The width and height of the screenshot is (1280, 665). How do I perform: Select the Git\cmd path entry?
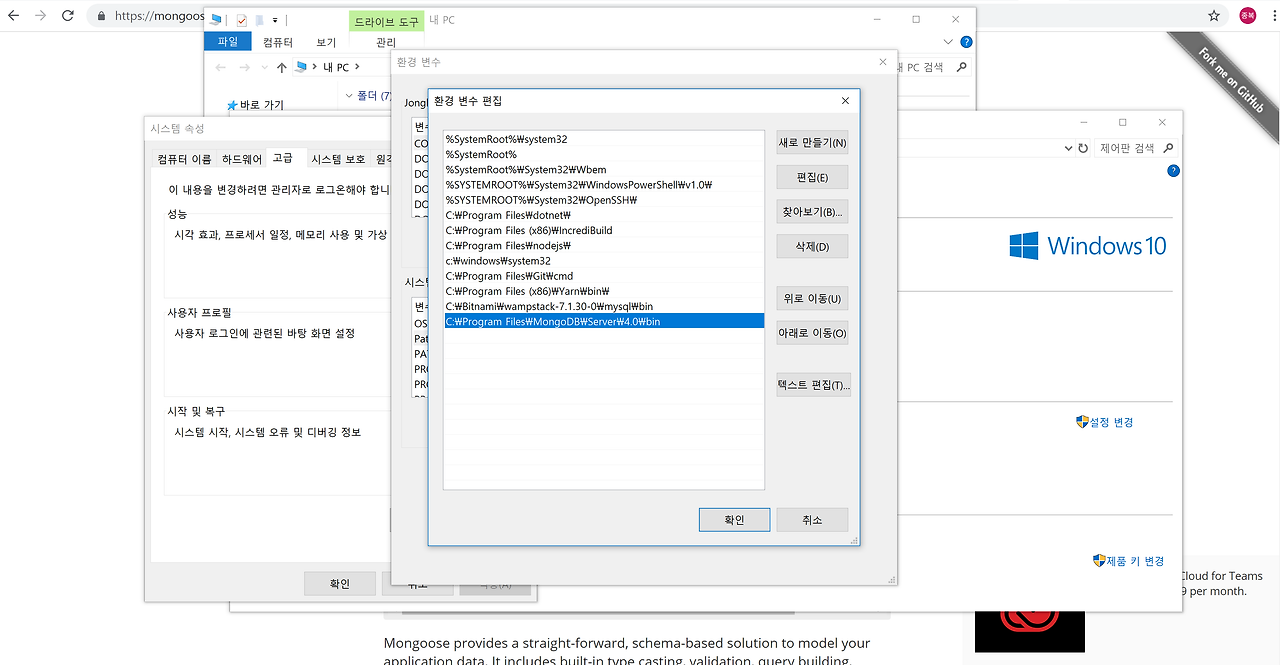(x=604, y=276)
